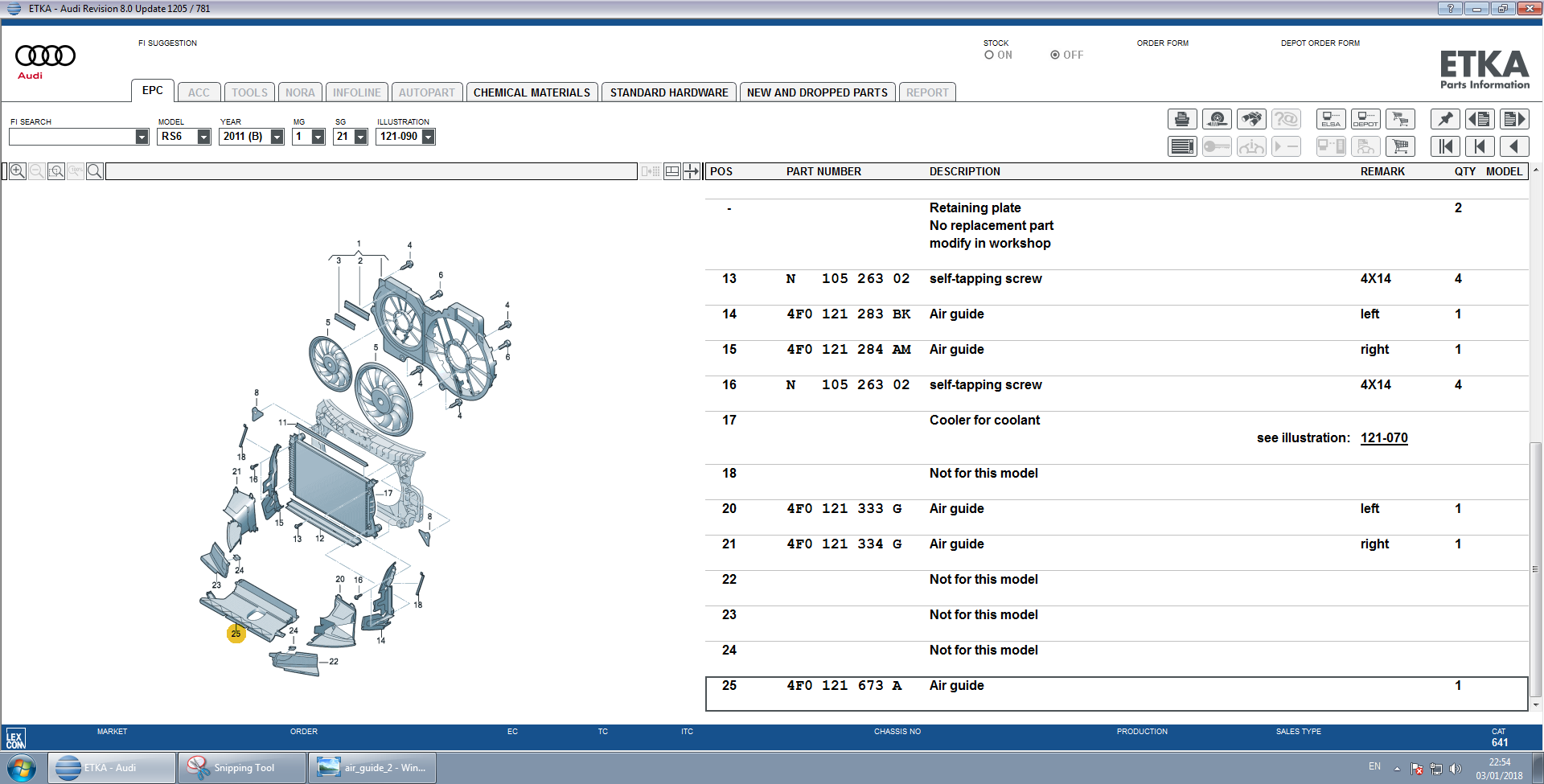The image size is (1544, 784).
Task: Open the FI SEARCH dropdown arrow
Action: click(x=142, y=137)
